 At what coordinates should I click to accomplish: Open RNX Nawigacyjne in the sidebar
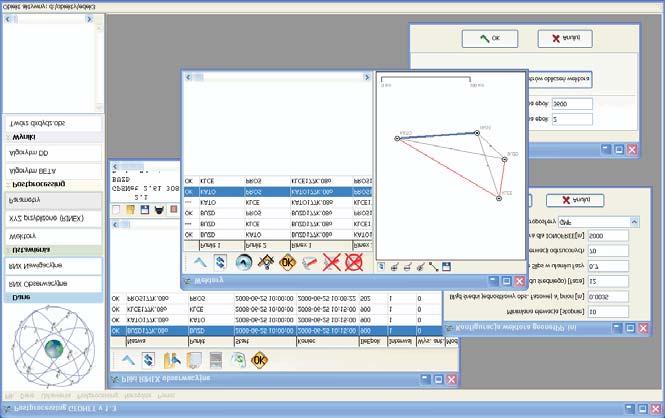[53, 266]
